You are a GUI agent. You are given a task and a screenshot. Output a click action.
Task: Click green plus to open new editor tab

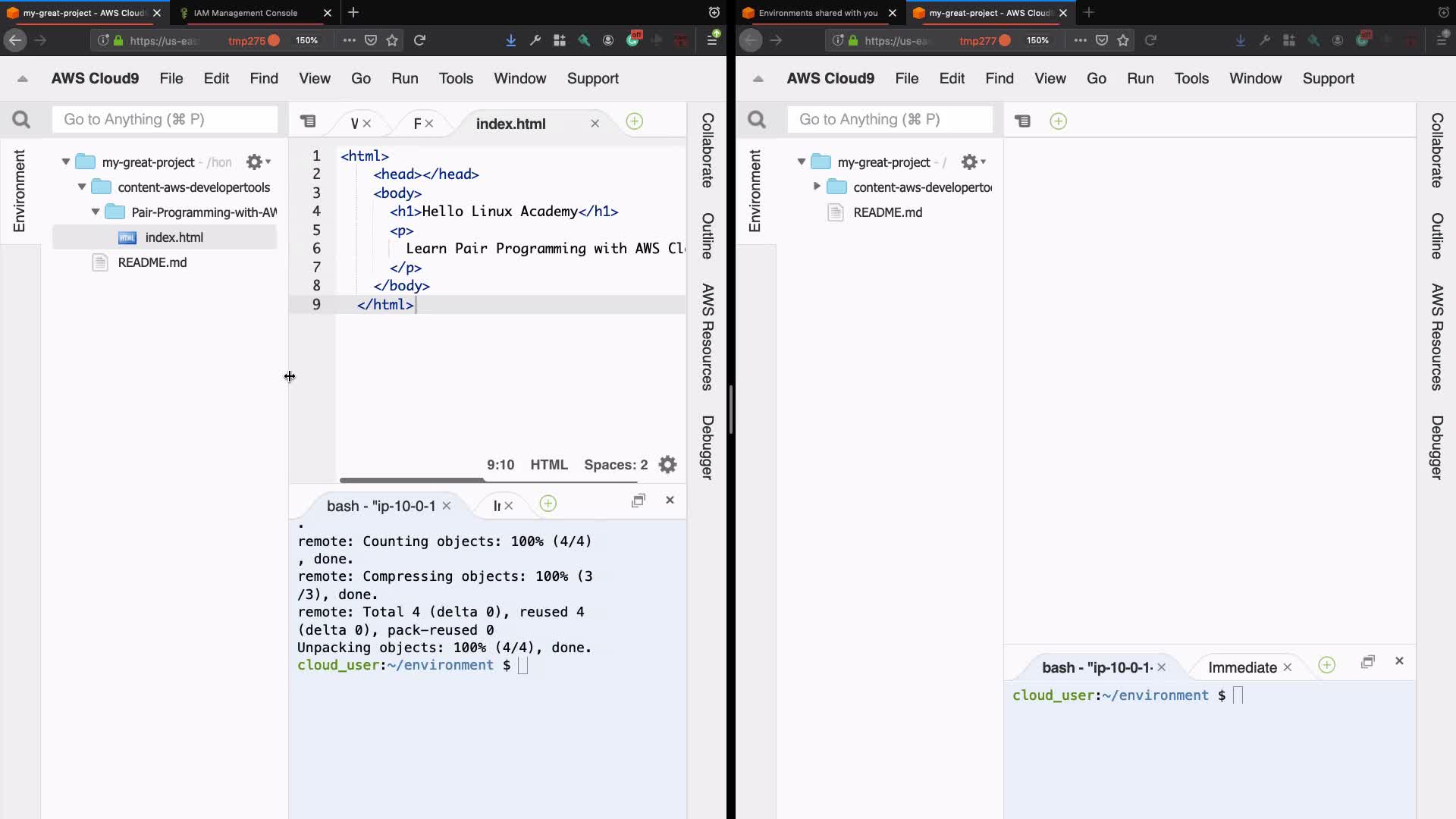point(634,121)
